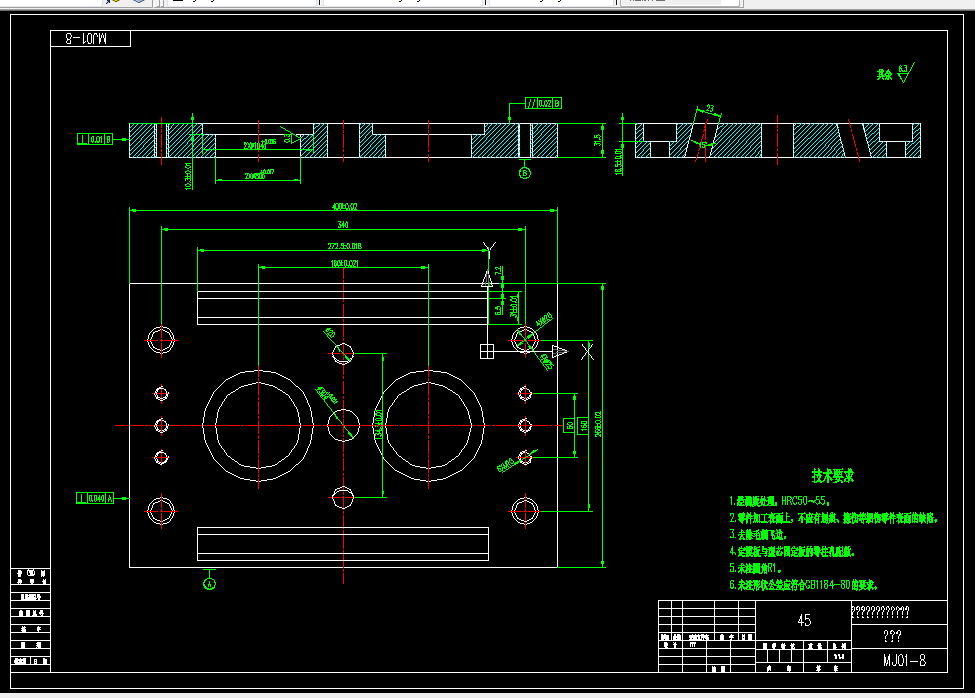Select the bottom-right corner guide hole

(x=525, y=512)
